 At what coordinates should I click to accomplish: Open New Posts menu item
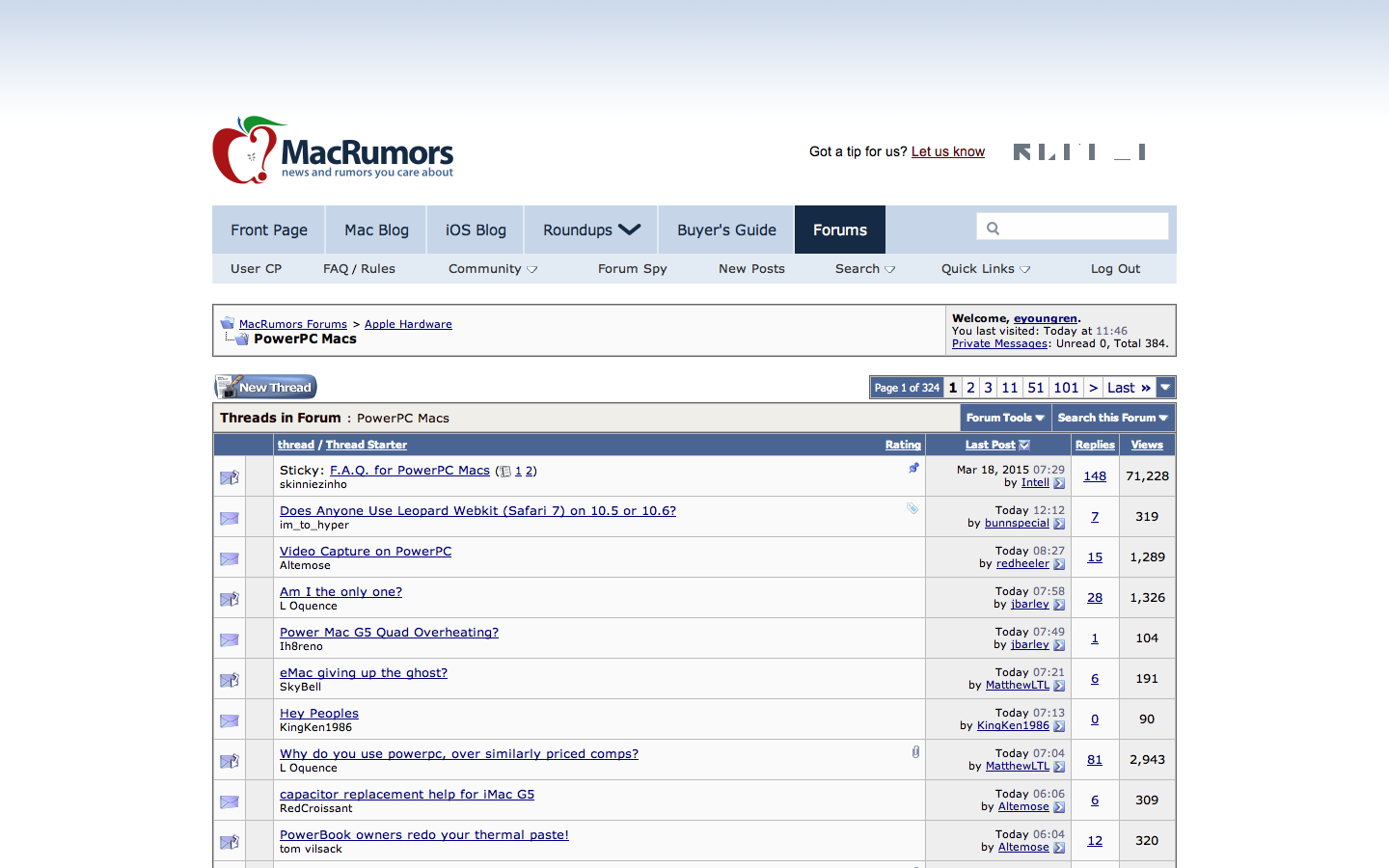tap(751, 269)
